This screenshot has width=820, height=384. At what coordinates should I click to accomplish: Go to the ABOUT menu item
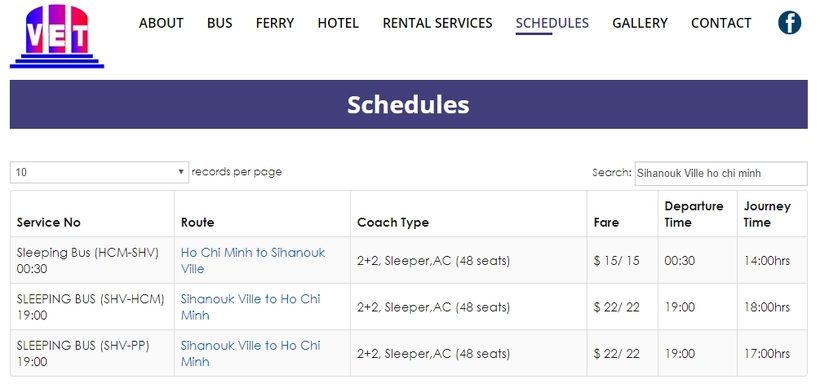pos(161,23)
